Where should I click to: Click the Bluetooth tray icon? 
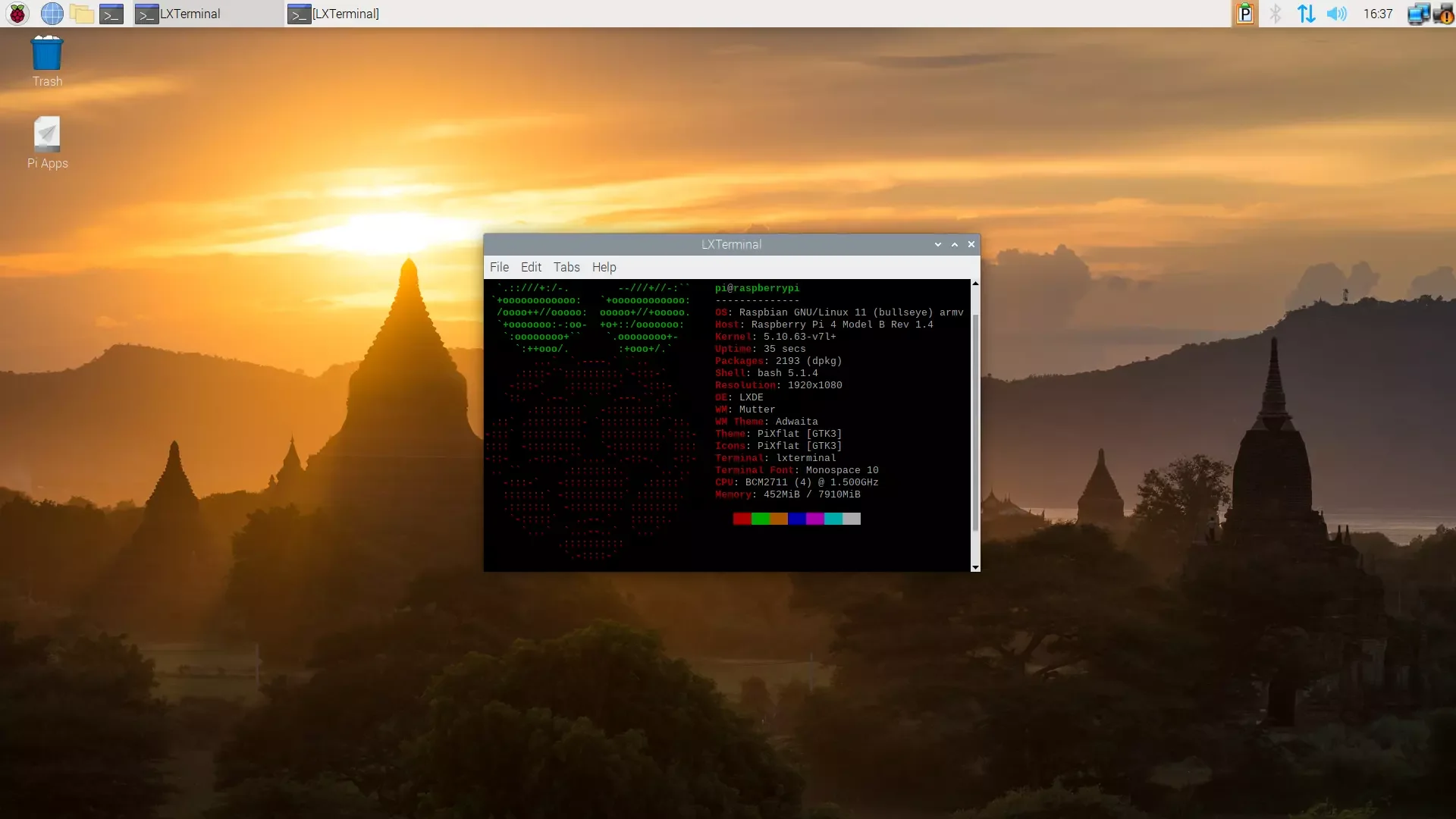[1276, 14]
